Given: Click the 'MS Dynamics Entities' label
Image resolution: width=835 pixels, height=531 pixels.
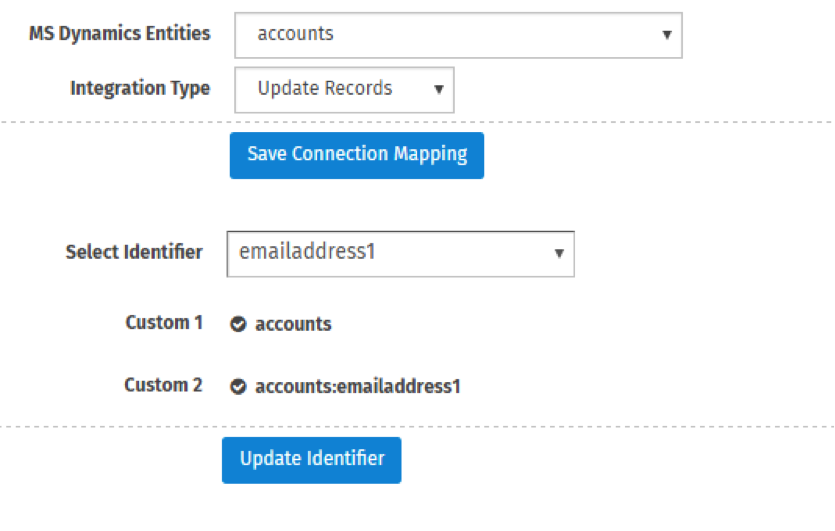Looking at the screenshot, I should [x=120, y=34].
